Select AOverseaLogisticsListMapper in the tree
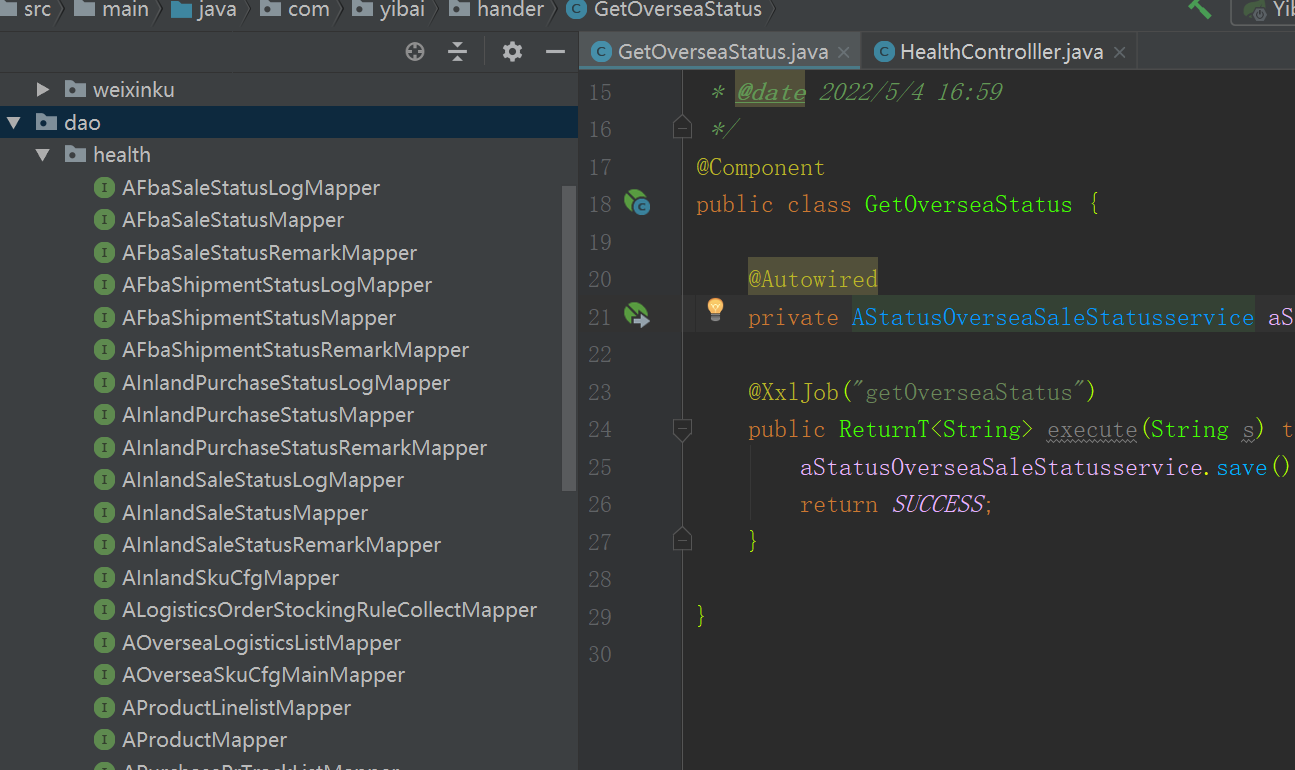 pos(261,642)
